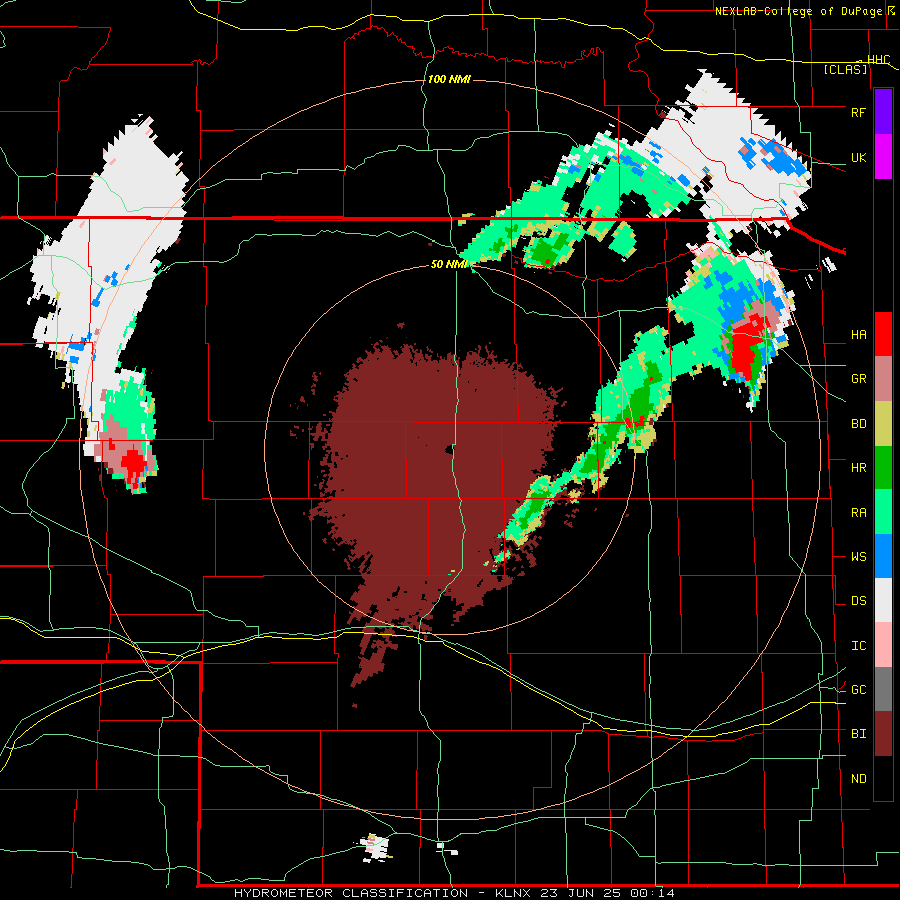Viewport: 900px width, 900px height.
Task: Click the '50 NMI' range ring label
Action: 449,264
